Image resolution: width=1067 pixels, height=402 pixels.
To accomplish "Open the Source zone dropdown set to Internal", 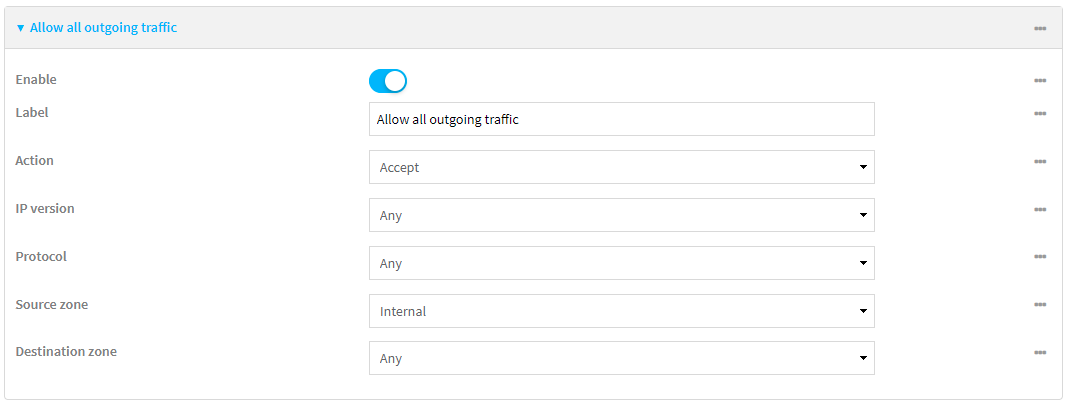I will (621, 311).
